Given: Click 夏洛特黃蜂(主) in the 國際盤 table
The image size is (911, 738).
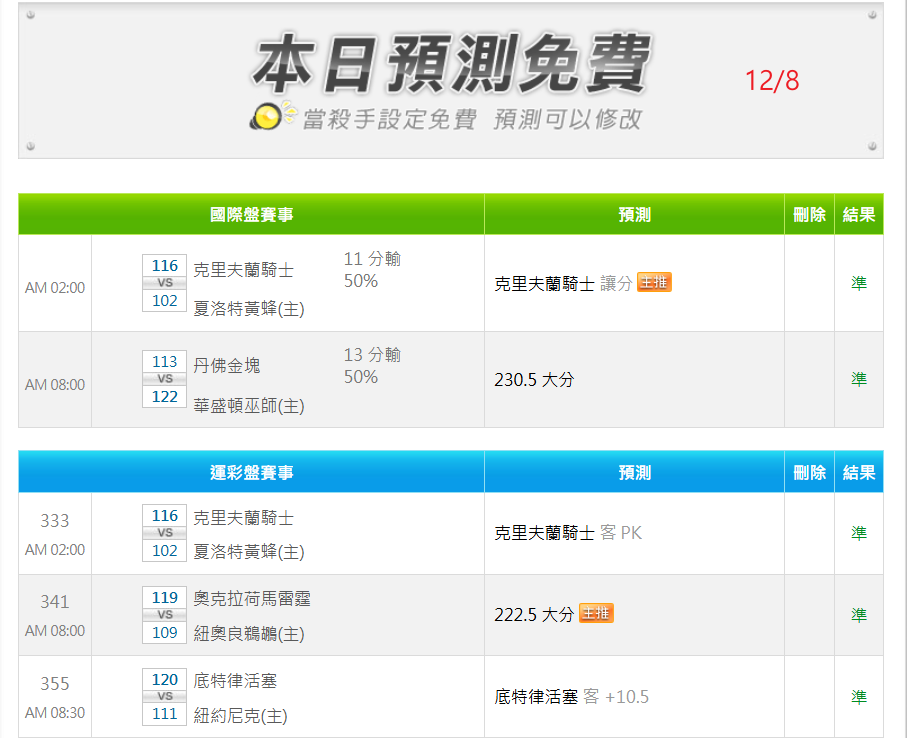Looking at the screenshot, I should pos(249,309).
